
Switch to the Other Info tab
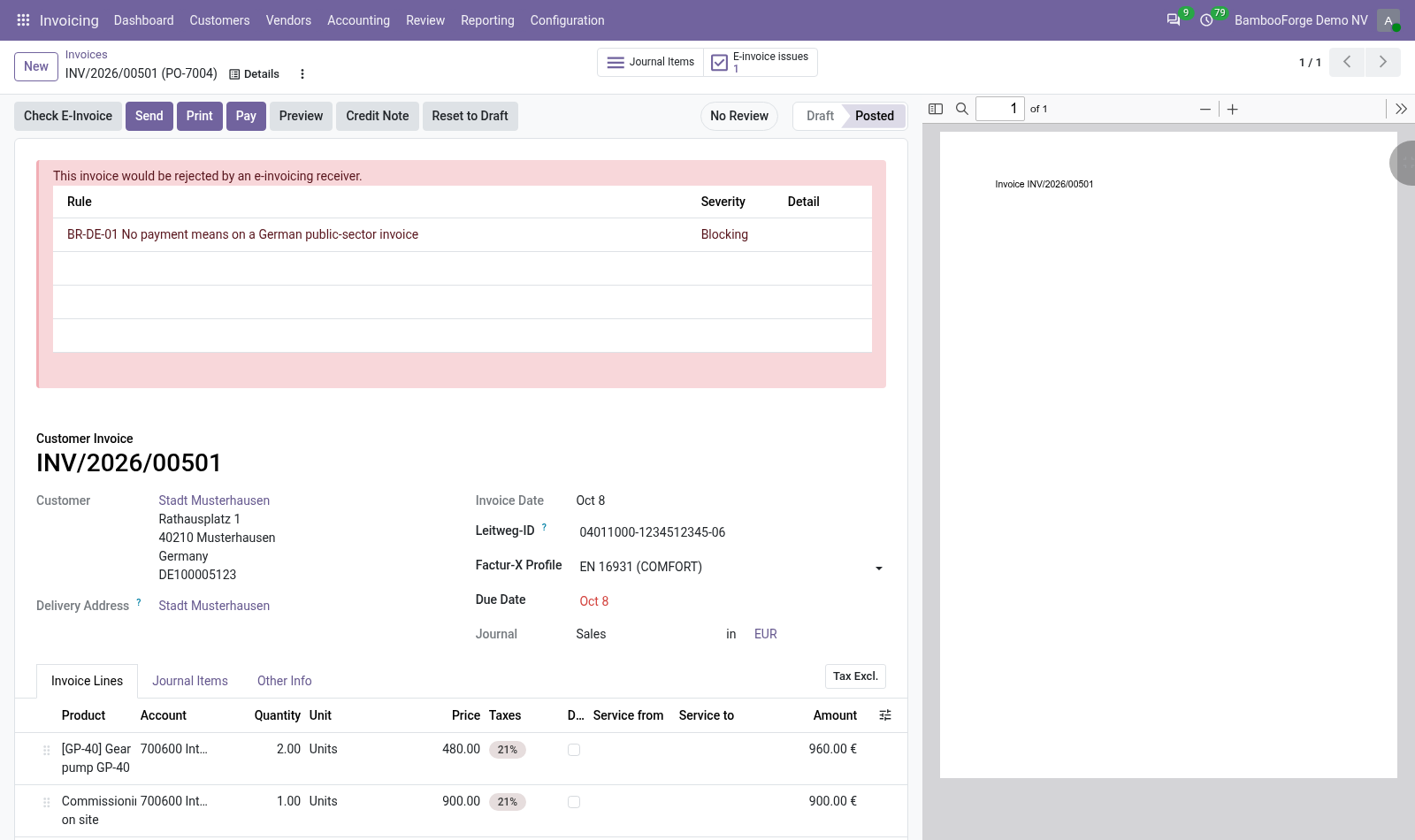point(285,681)
